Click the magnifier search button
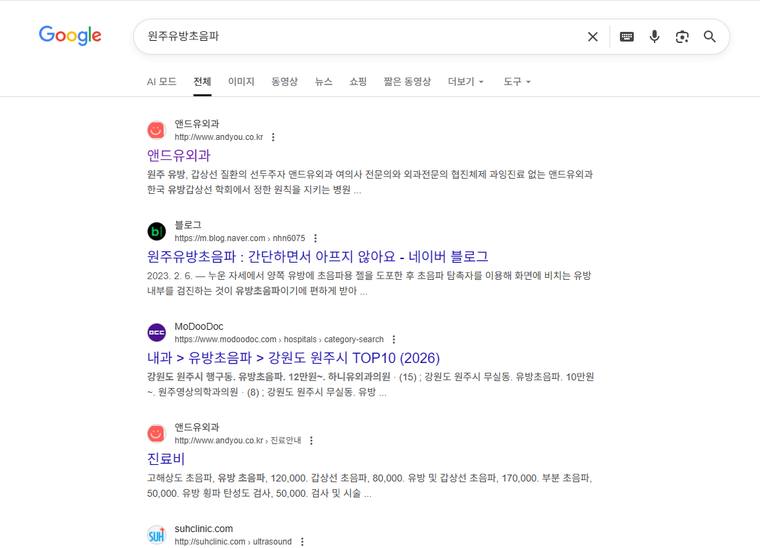Image resolution: width=760 pixels, height=548 pixels. click(x=710, y=36)
